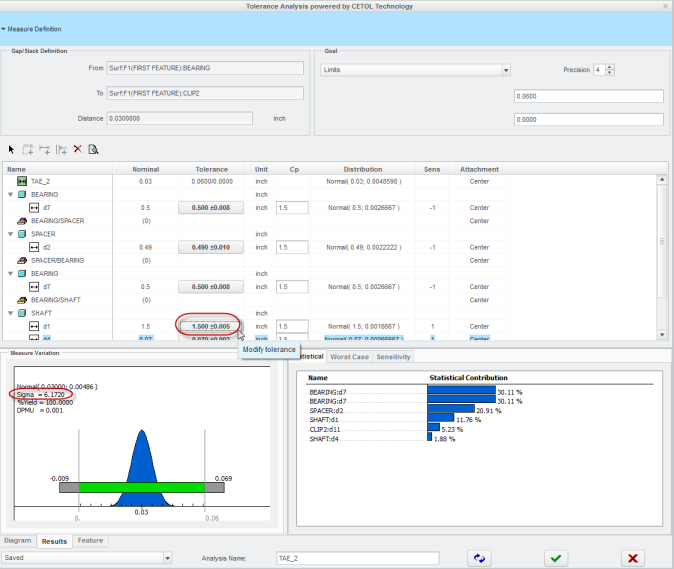This screenshot has height=569, width=674.
Task: Increase the Precision stepper value
Action: coord(610,67)
